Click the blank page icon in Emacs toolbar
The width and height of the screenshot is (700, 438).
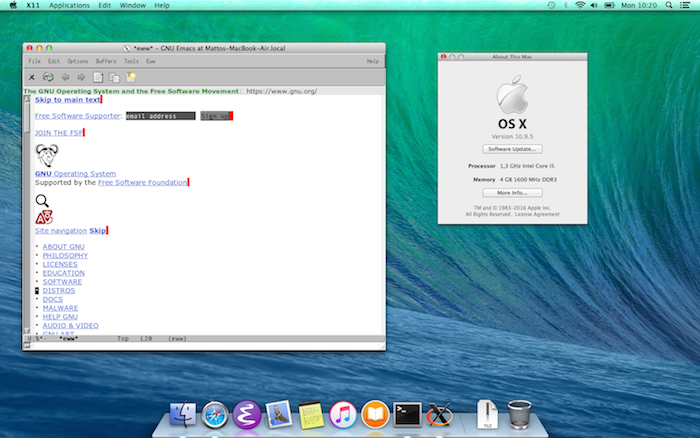98,77
